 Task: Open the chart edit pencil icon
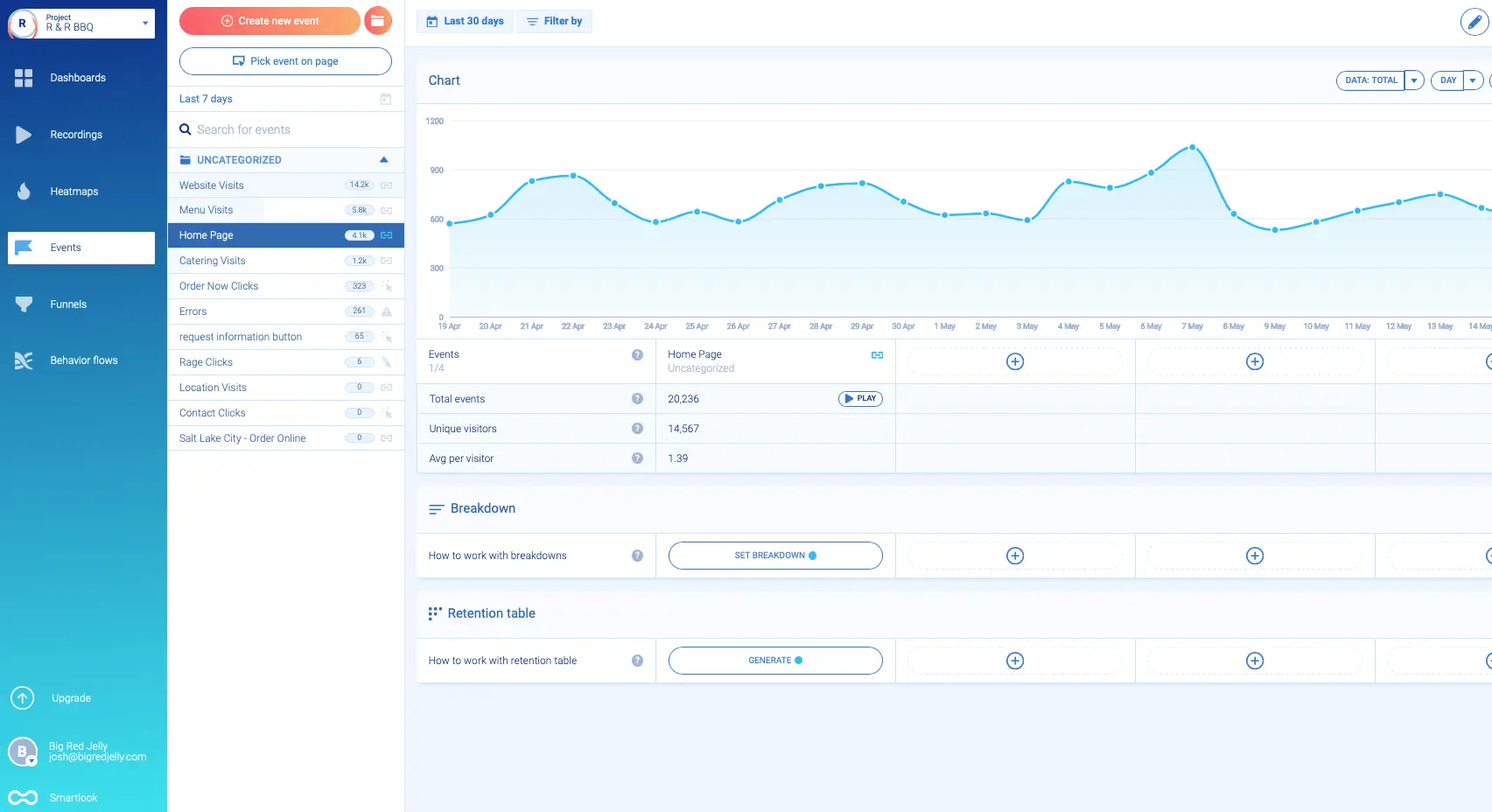pyautogui.click(x=1473, y=21)
